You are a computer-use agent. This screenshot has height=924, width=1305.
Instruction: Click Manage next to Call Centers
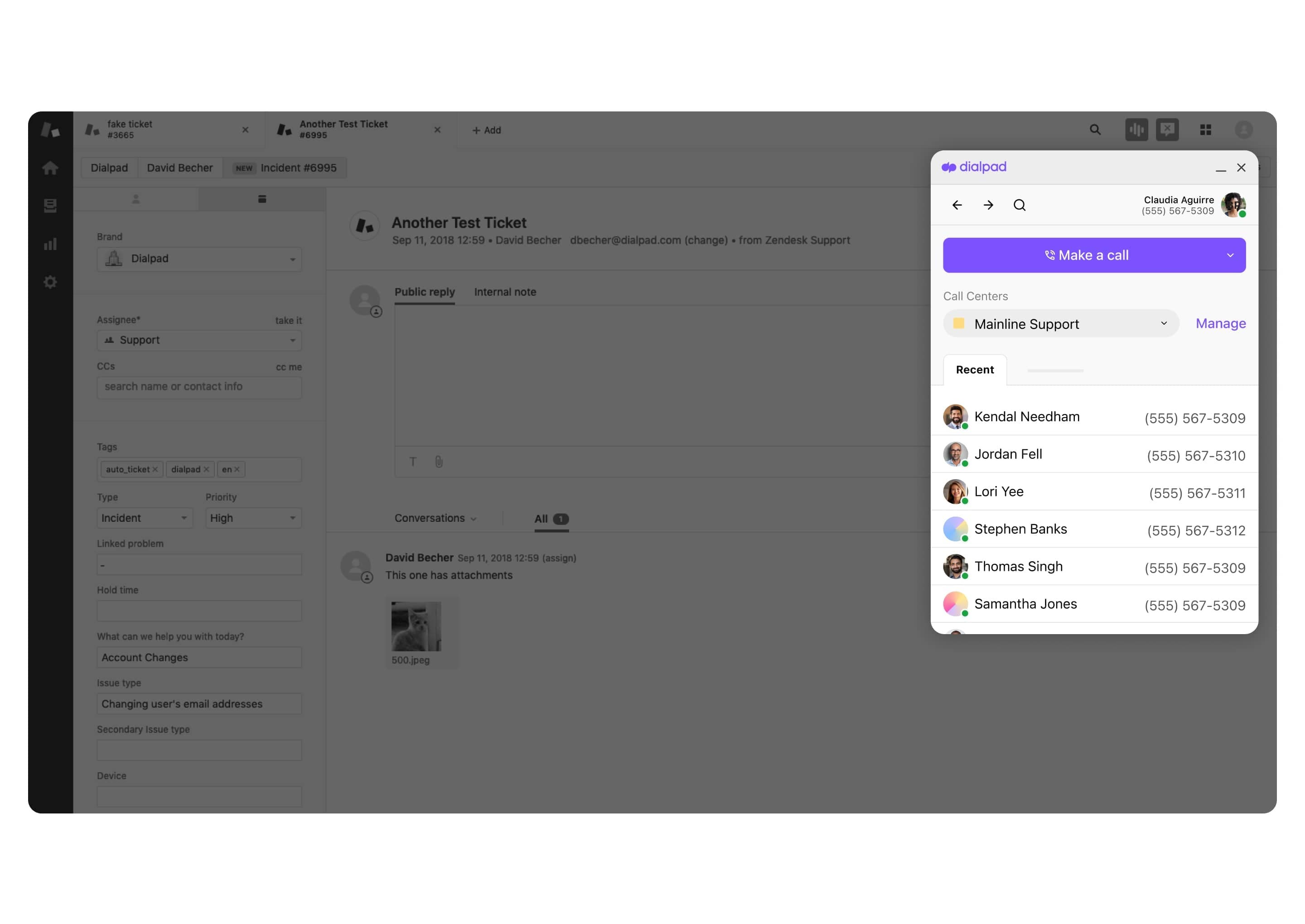pos(1220,323)
